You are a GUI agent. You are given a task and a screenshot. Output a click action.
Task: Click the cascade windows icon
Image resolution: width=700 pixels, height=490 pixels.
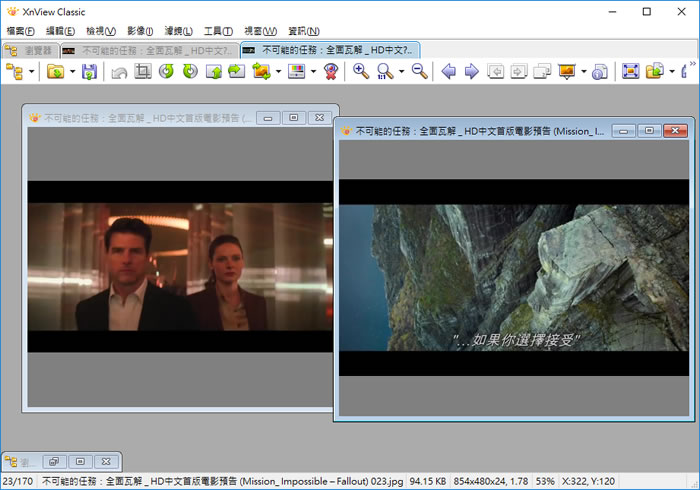(542, 71)
